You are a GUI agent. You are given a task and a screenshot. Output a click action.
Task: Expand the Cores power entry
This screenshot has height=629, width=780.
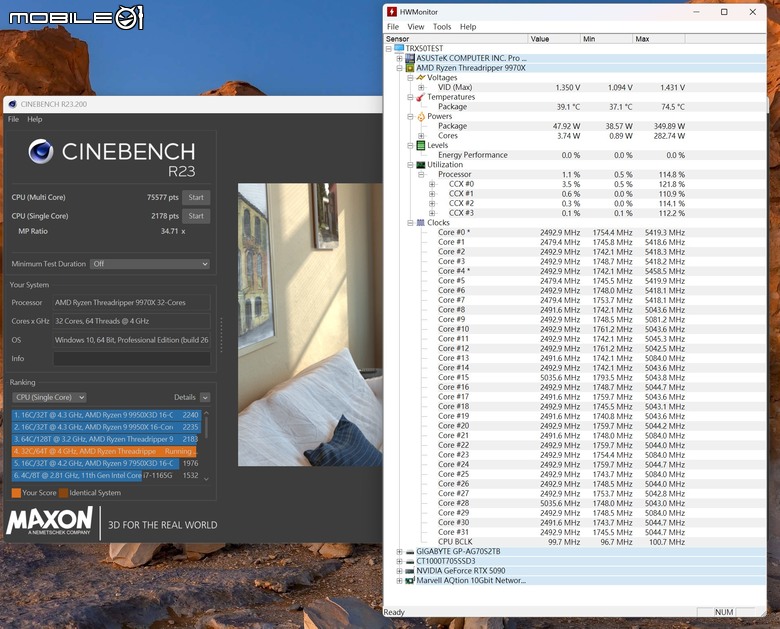[x=421, y=136]
